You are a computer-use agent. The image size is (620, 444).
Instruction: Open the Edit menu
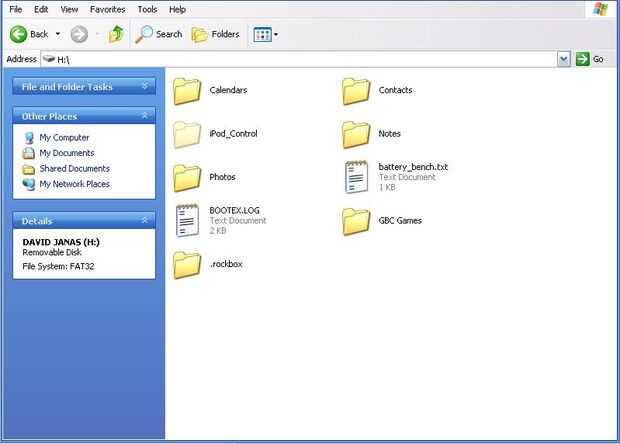click(x=41, y=9)
